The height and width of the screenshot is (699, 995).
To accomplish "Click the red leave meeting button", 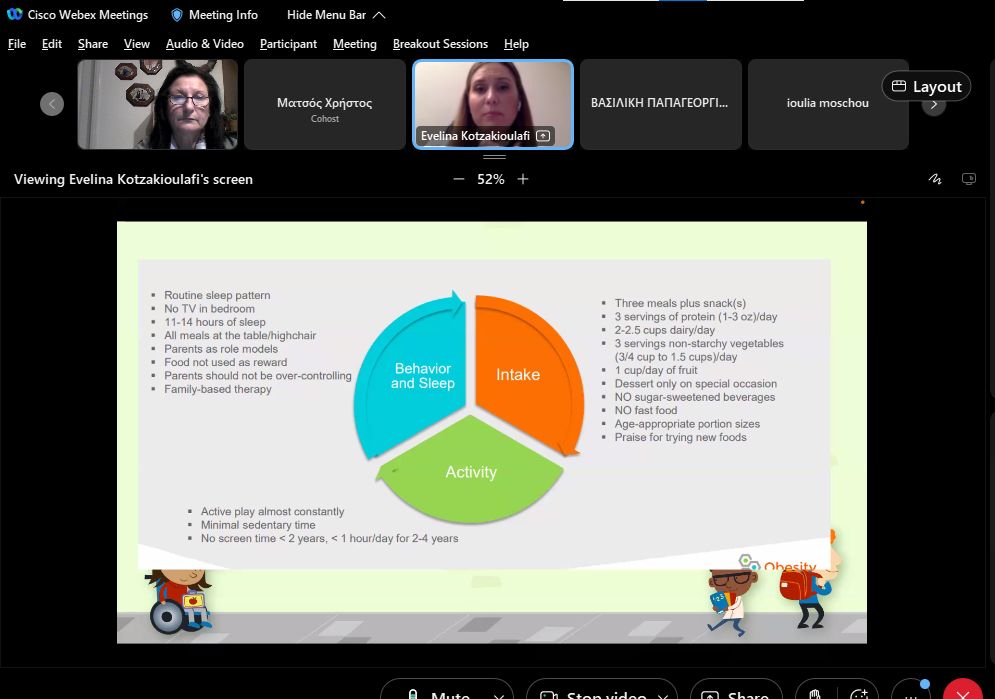I will coord(963,692).
